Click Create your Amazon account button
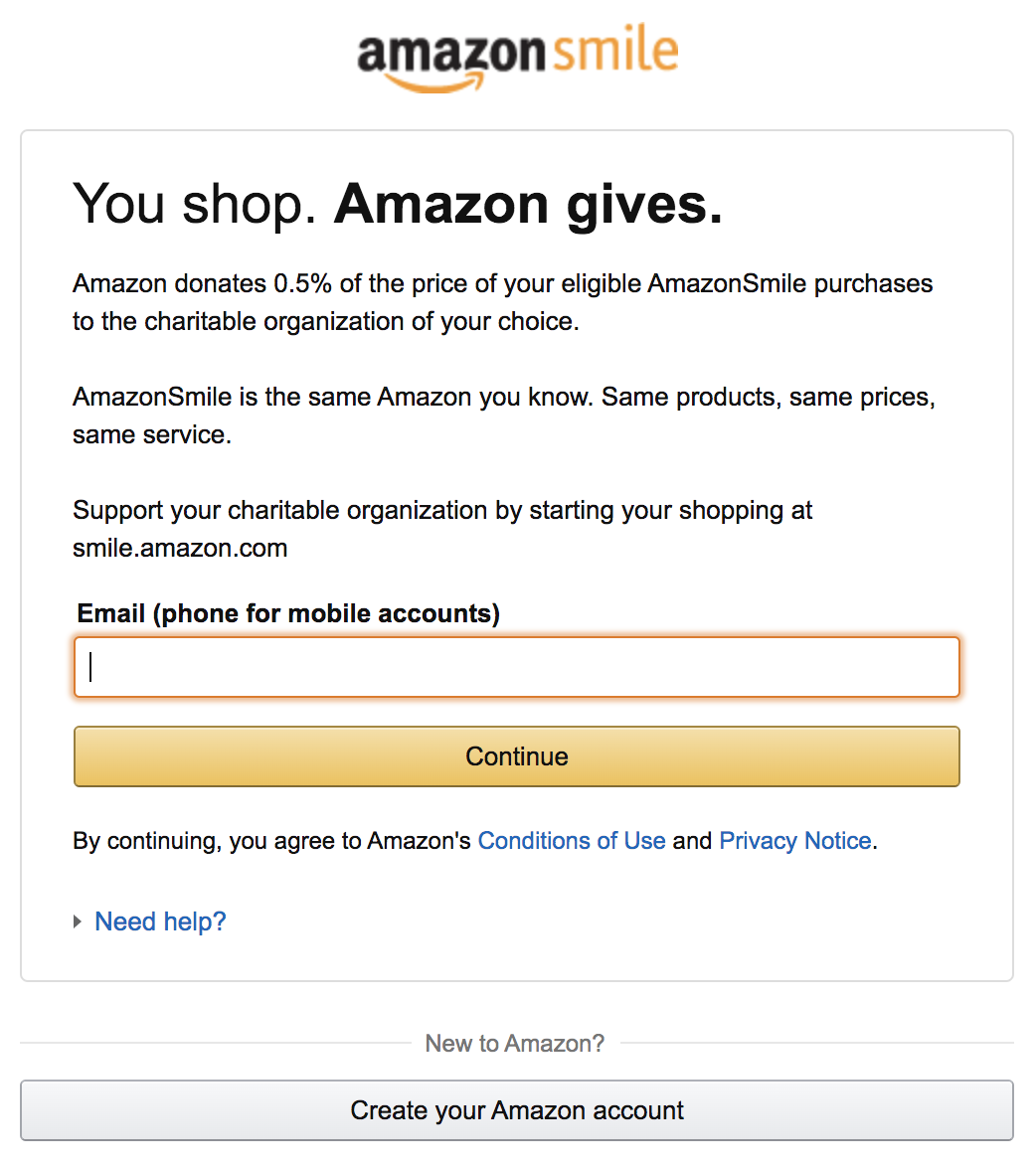 pos(517,1110)
